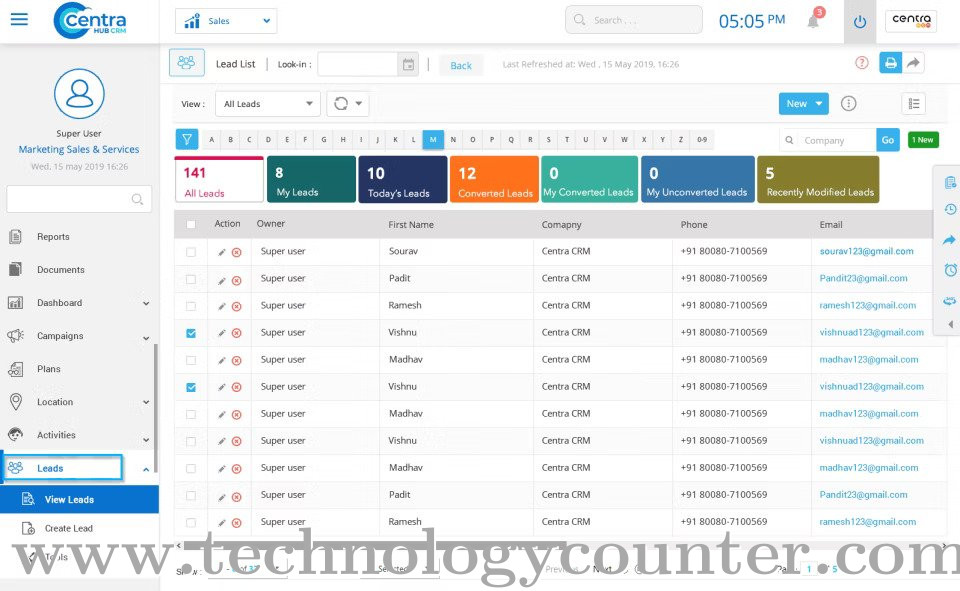
Task: Filter leads by 0-9
Action: (x=702, y=140)
